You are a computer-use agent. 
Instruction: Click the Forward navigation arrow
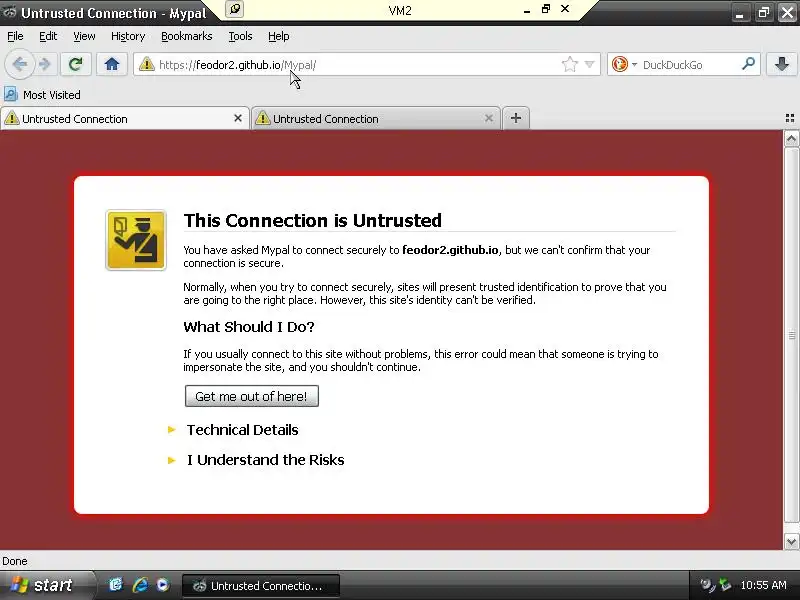click(45, 65)
